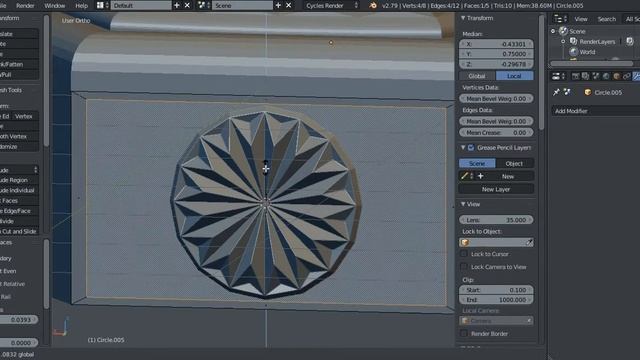
Task: Toggle the Grease Pencil Layers checkbox
Action: pyautogui.click(x=471, y=147)
